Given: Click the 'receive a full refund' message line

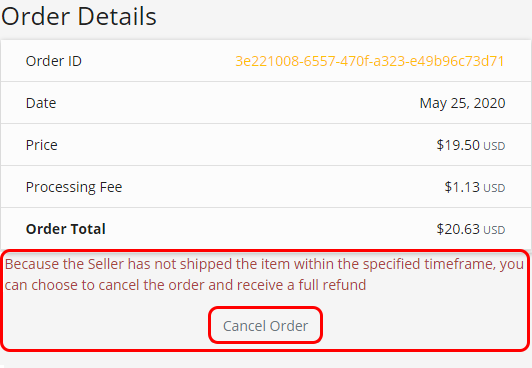Looking at the screenshot, I should (x=185, y=285).
